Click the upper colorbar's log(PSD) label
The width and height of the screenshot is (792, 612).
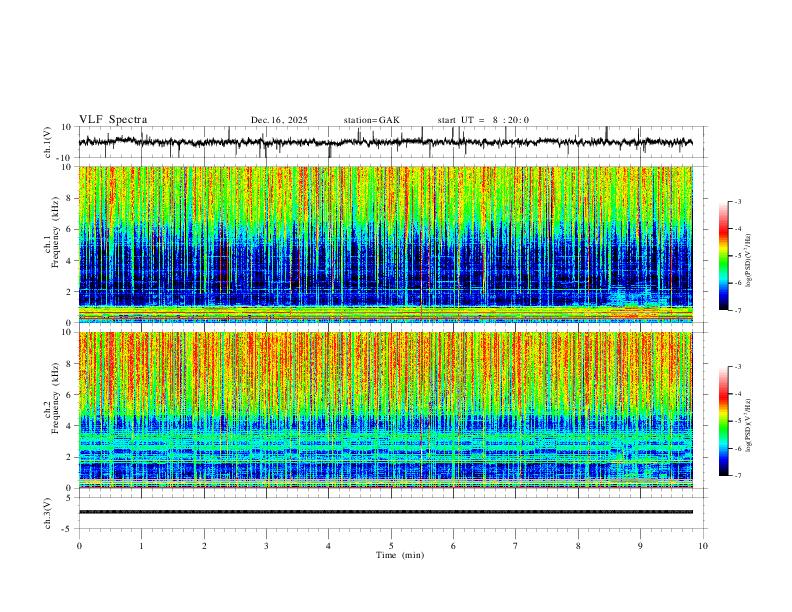click(x=748, y=261)
